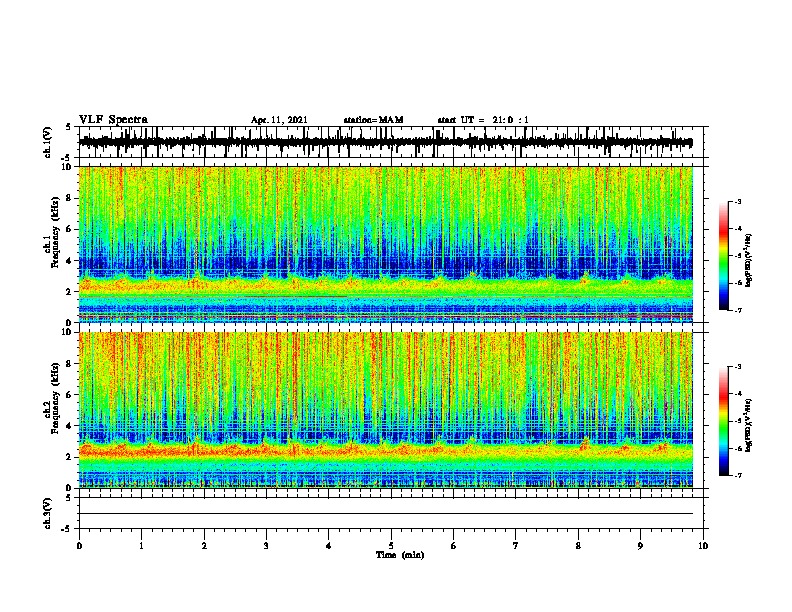Click the "-7" label on the ch.2 color scale

click(737, 475)
